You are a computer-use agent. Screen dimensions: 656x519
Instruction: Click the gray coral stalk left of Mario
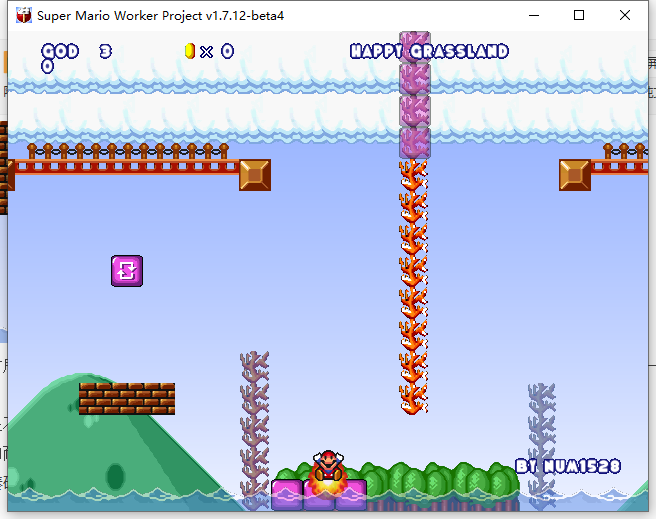click(255, 420)
